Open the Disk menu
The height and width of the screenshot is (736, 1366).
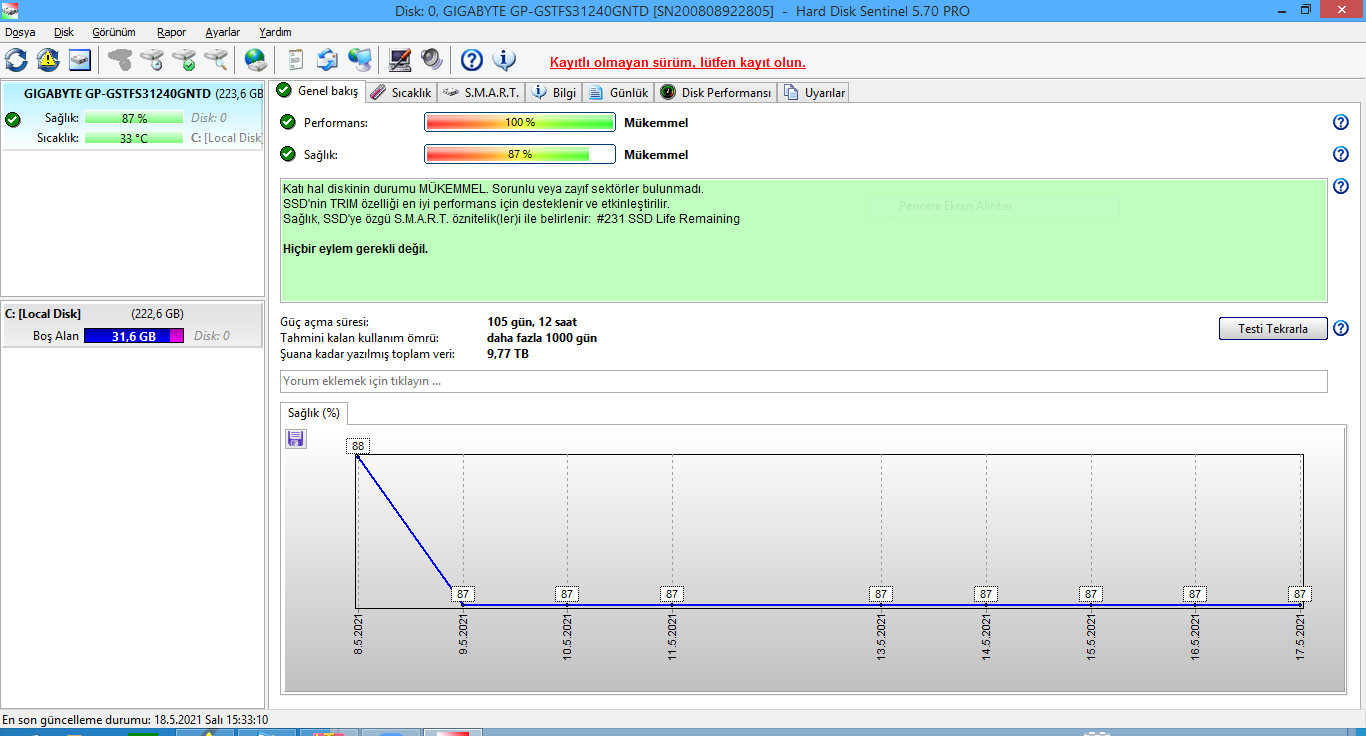point(64,32)
